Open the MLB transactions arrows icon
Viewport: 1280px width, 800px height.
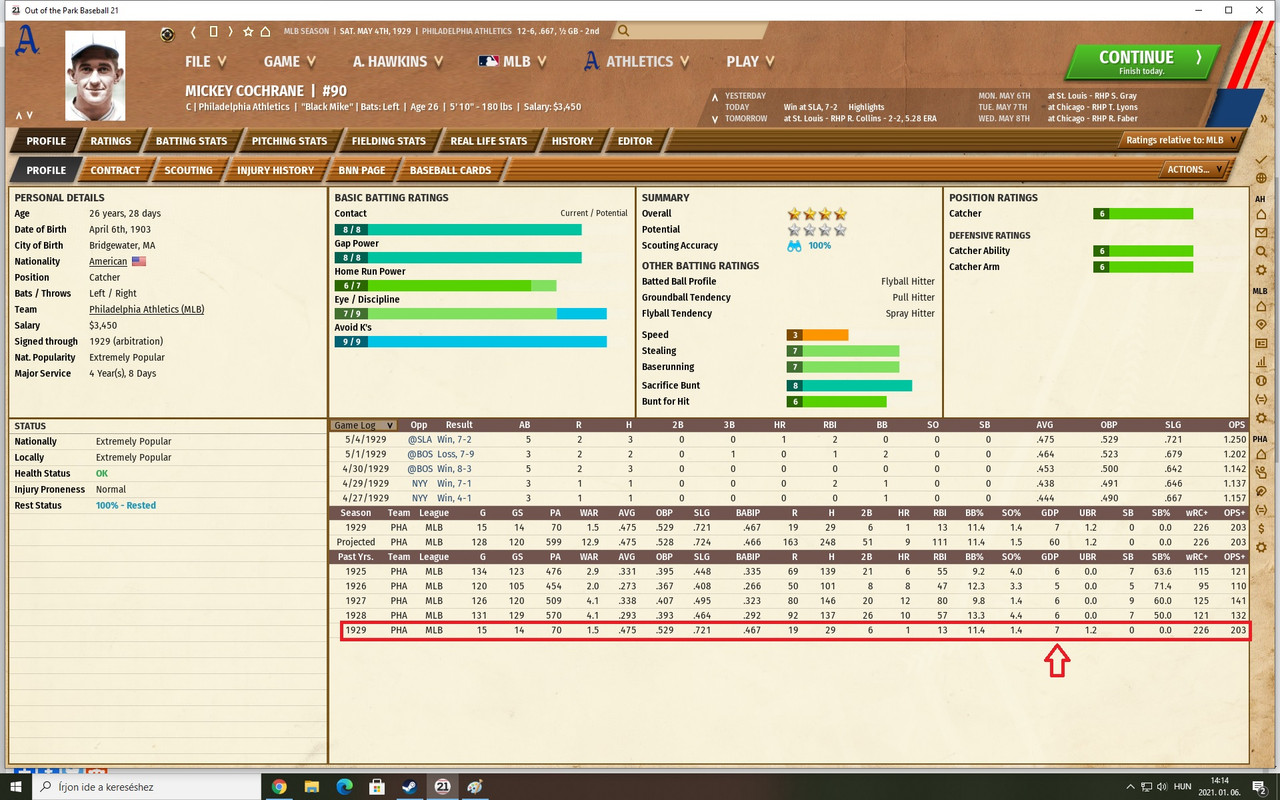(x=1262, y=399)
